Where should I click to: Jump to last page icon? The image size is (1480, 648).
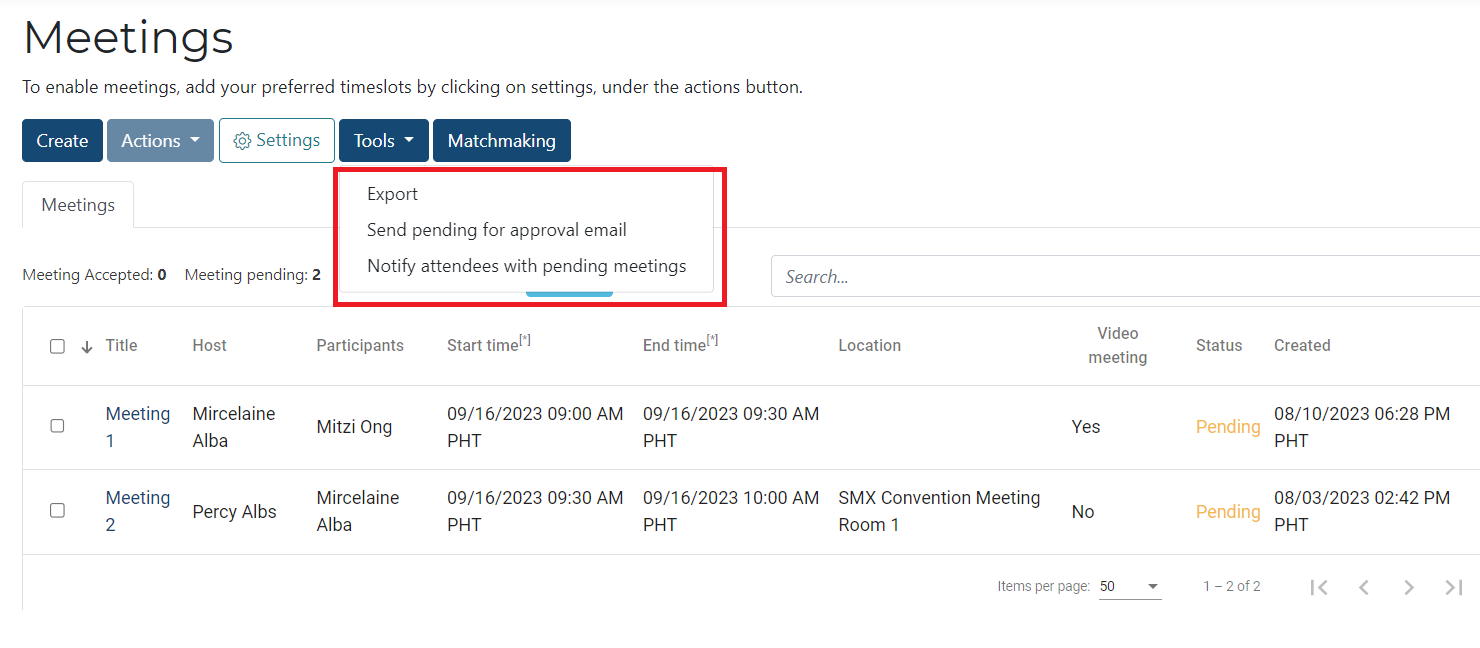(1453, 587)
